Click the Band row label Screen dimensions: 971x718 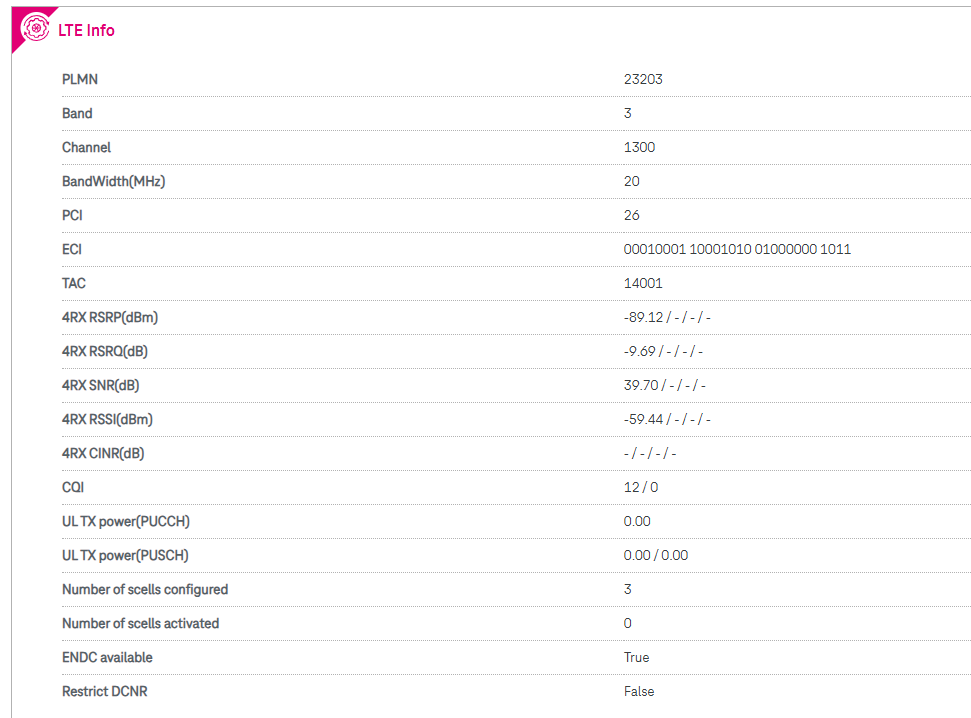77,113
